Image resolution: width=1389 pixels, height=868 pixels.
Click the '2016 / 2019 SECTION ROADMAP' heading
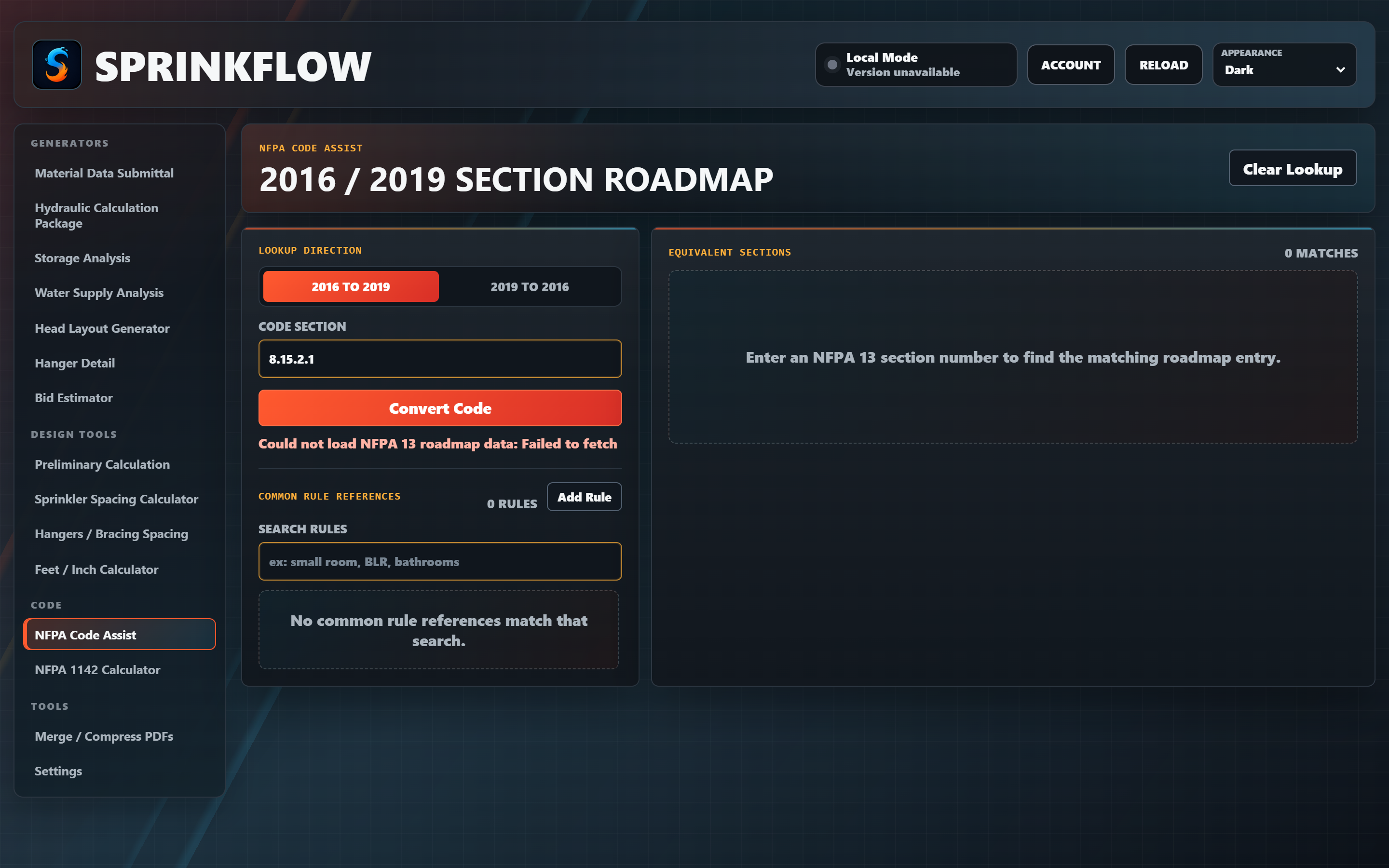tap(516, 179)
